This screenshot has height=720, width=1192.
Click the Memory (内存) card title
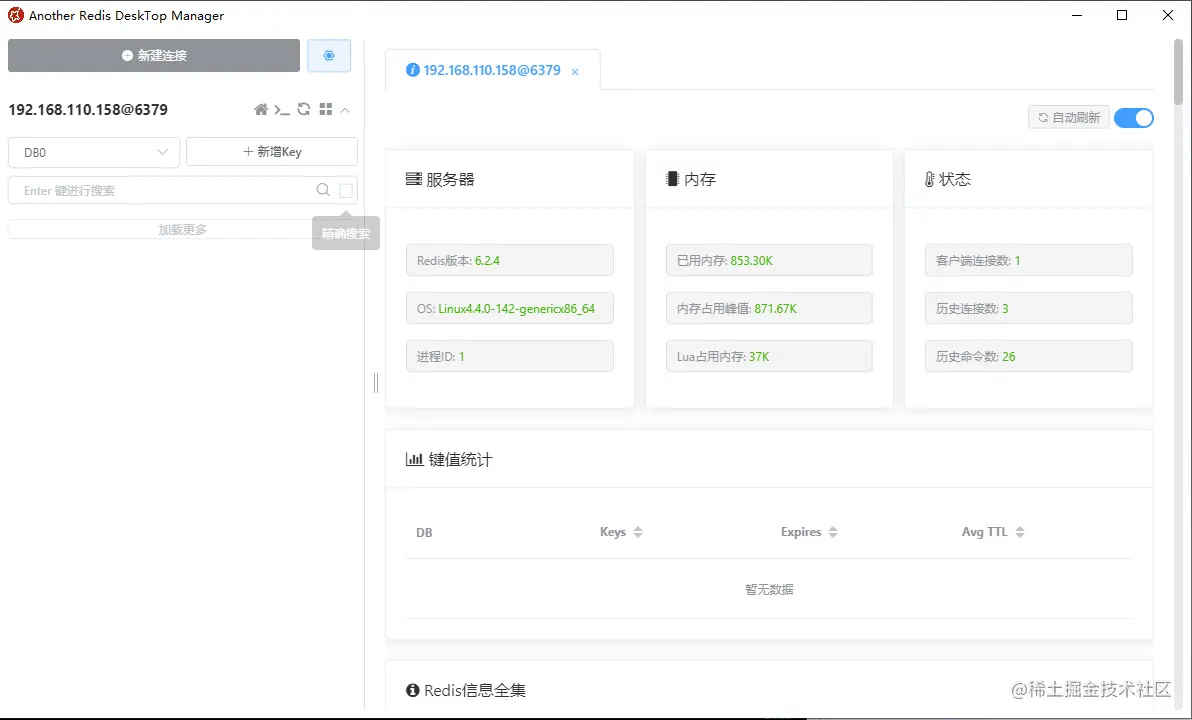click(690, 179)
